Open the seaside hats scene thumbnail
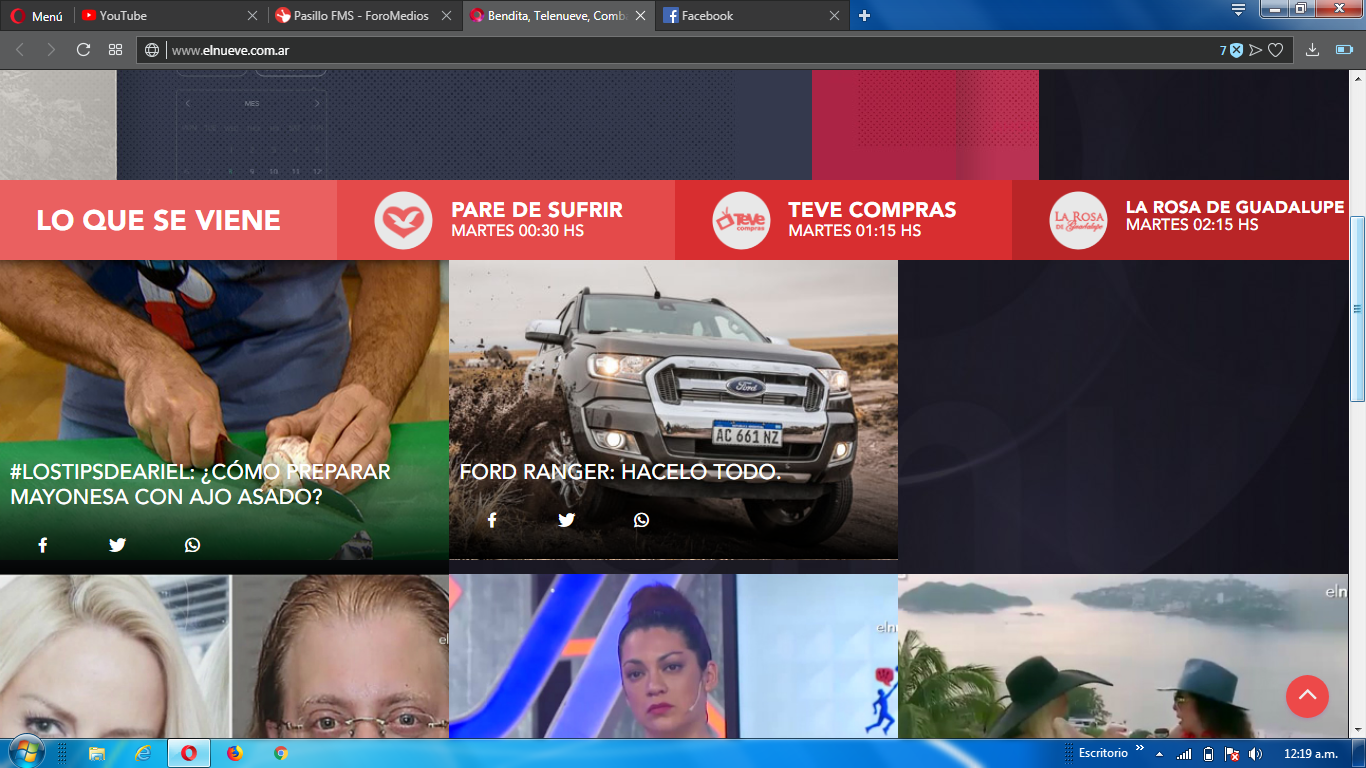 pos(1123,656)
